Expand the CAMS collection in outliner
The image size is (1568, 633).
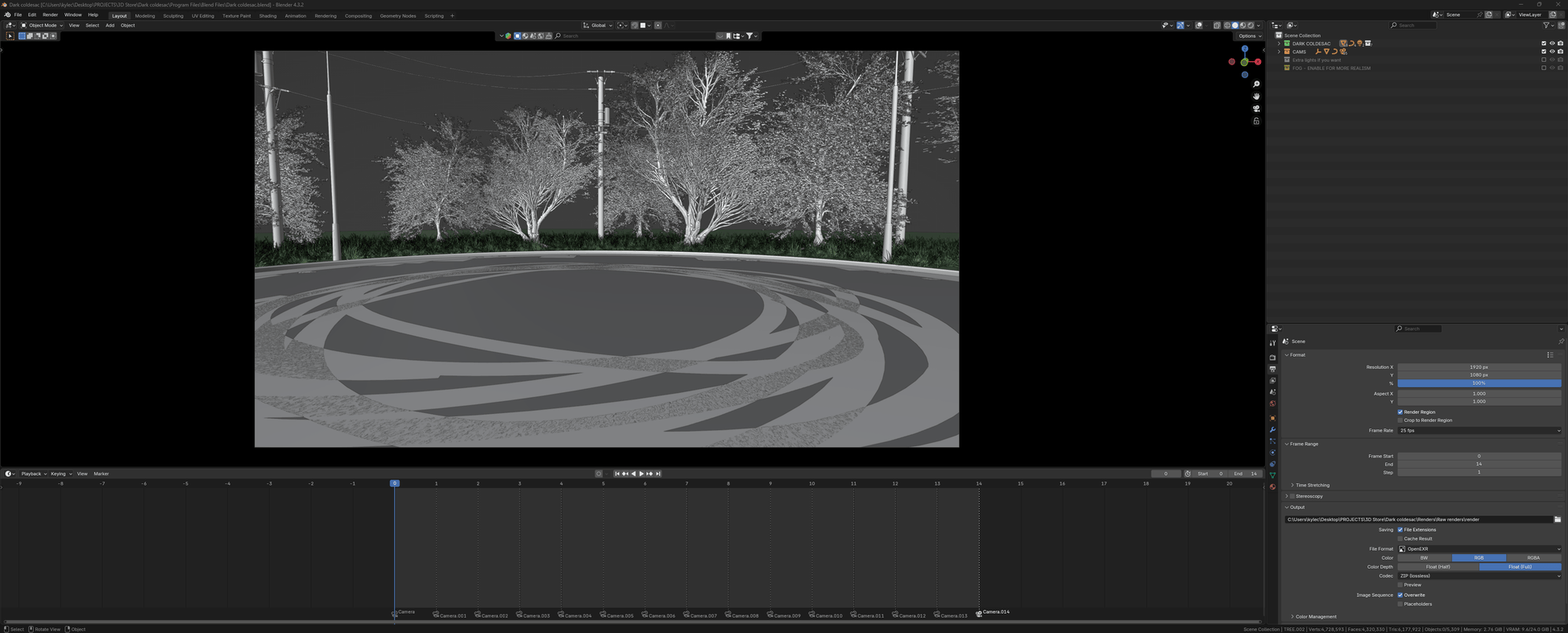point(1279,52)
